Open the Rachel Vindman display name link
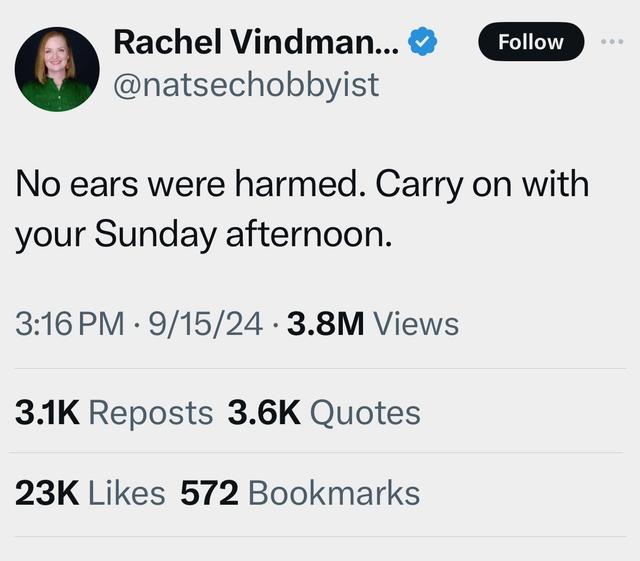The width and height of the screenshot is (640, 561). pyautogui.click(x=256, y=42)
